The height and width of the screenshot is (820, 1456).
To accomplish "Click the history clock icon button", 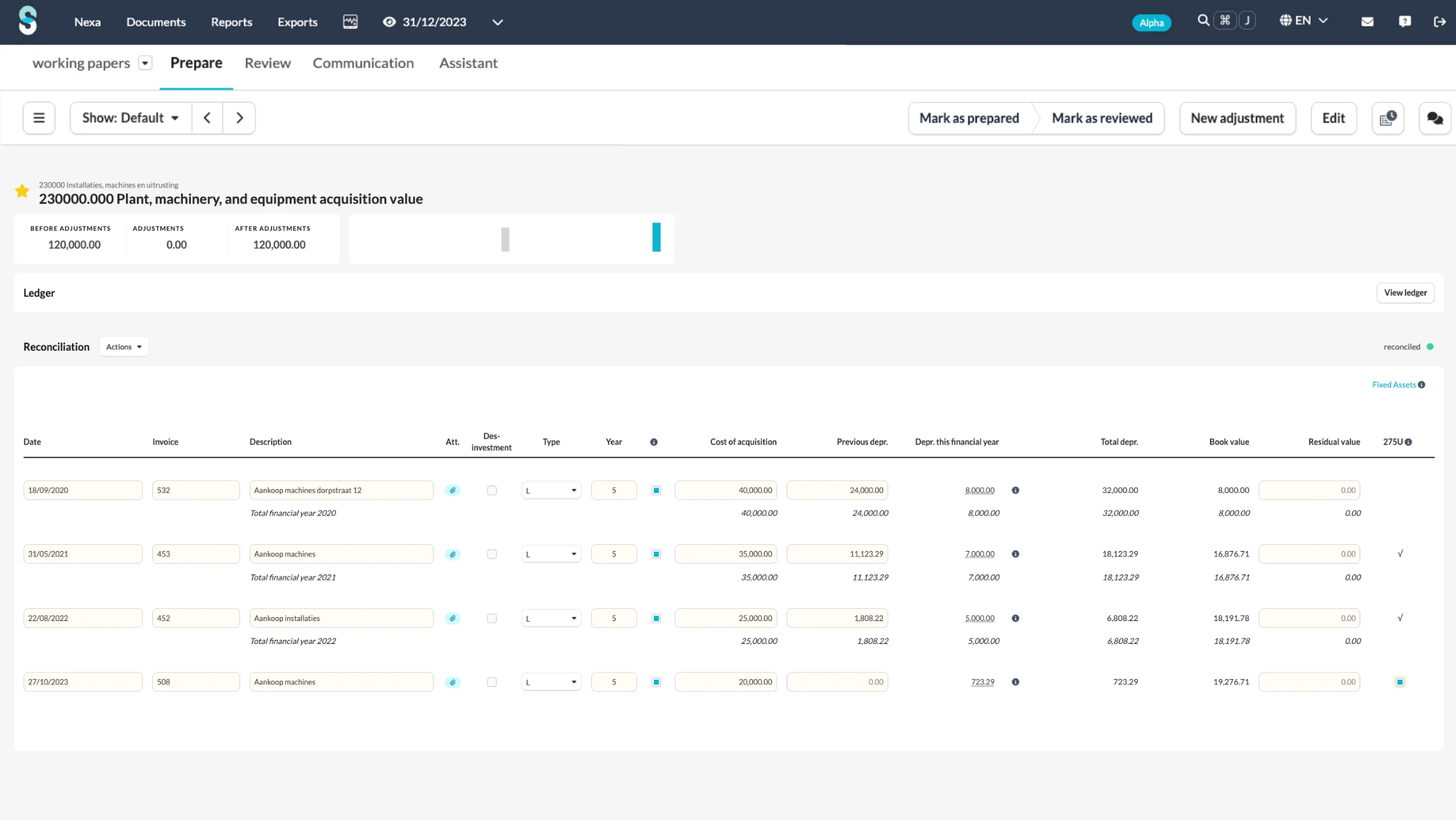I will click(1388, 119).
